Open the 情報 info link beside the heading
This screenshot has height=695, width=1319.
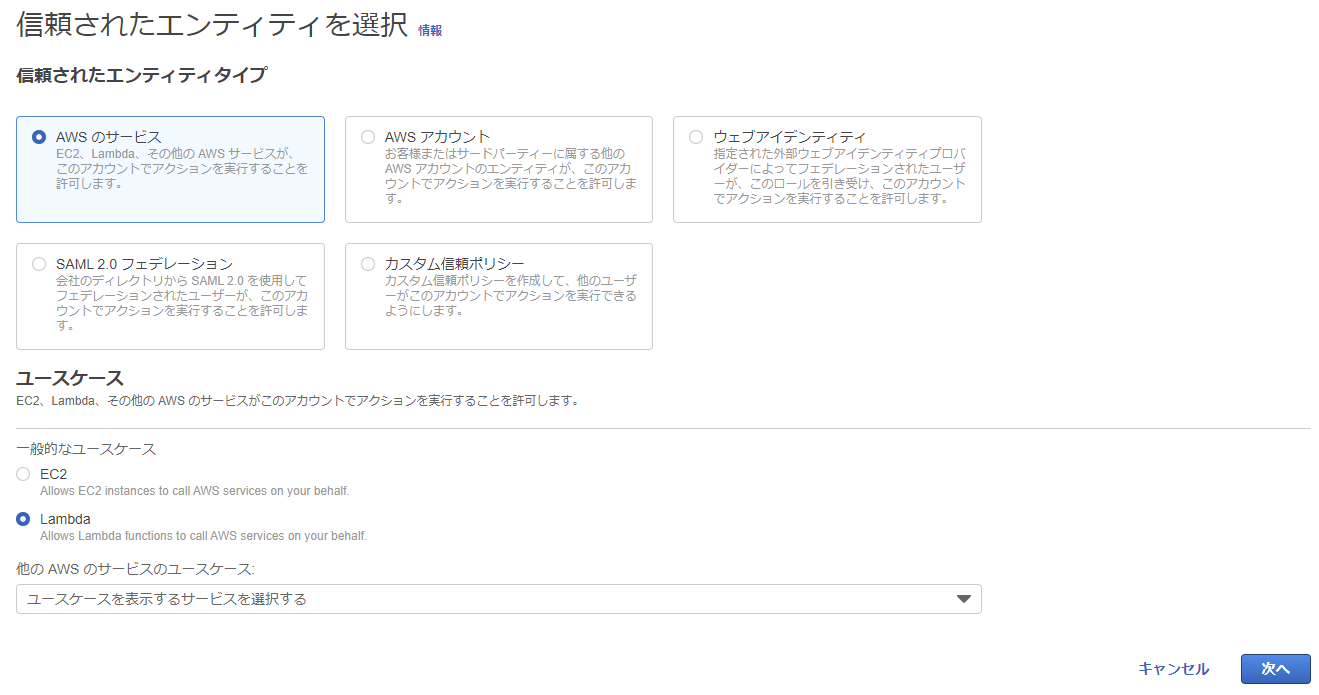click(x=430, y=30)
